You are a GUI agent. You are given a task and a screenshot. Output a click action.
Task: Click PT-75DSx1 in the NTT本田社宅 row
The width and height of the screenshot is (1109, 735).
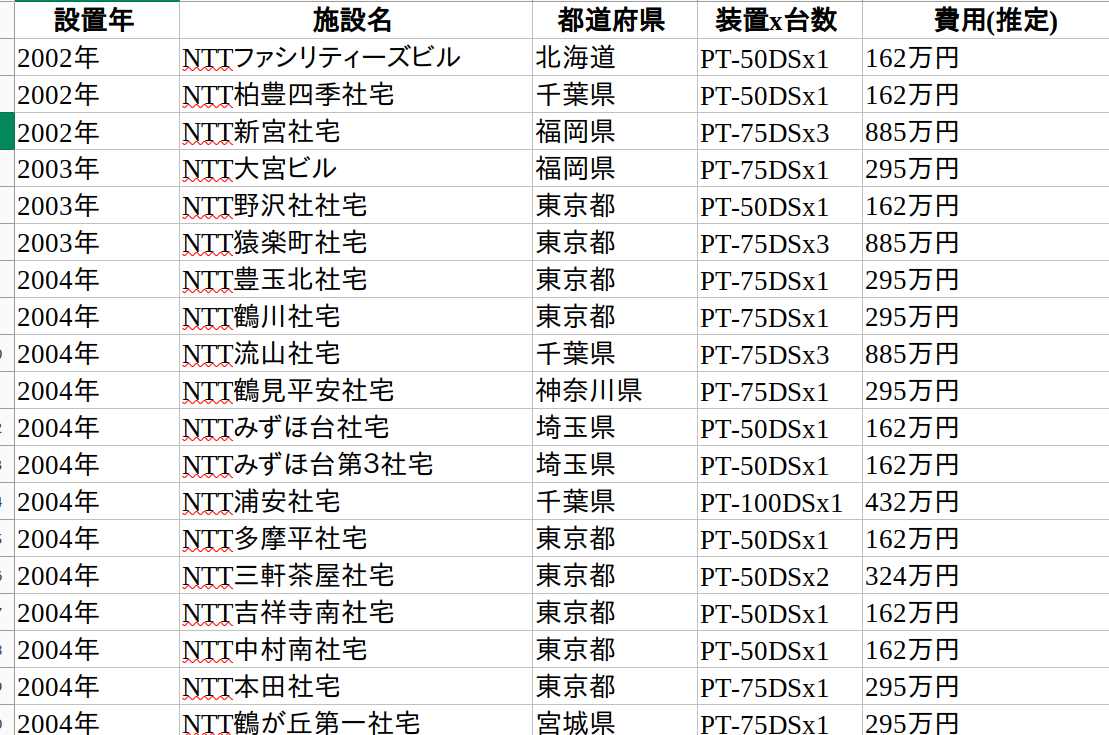coord(779,687)
